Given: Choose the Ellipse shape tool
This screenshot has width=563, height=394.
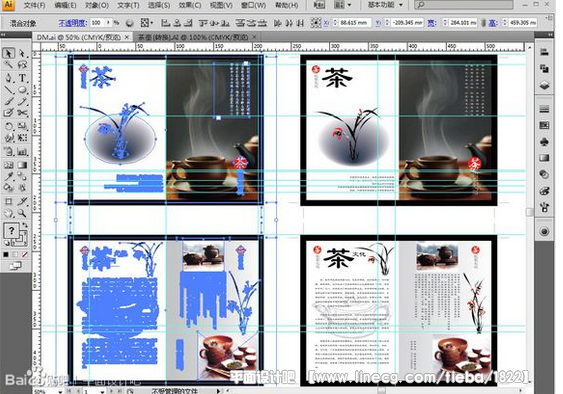Looking at the screenshot, I should (22, 90).
